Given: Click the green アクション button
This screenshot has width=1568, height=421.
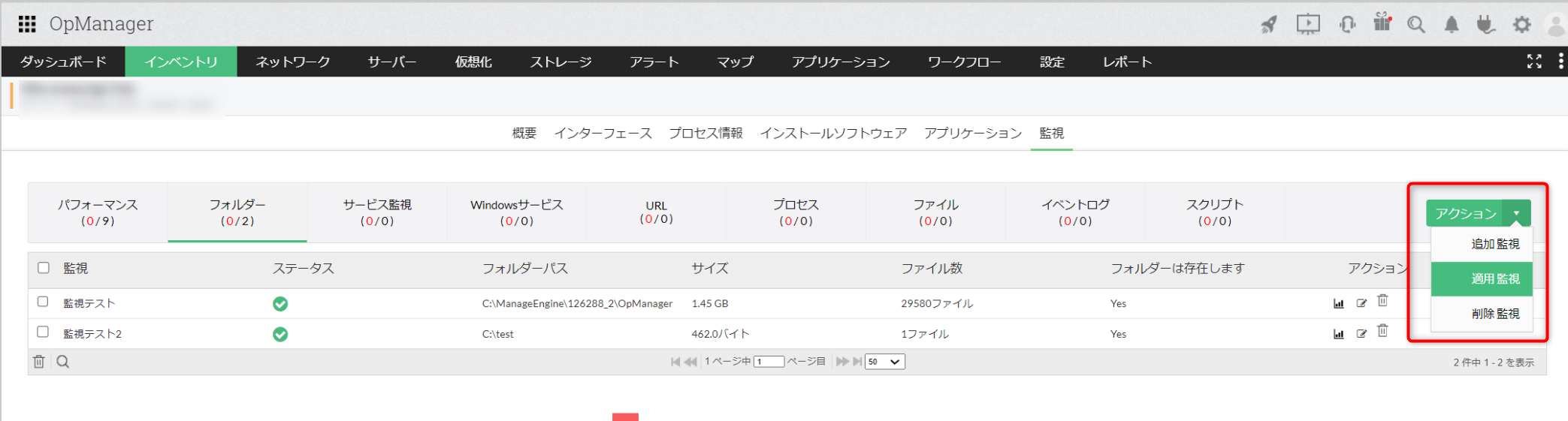Looking at the screenshot, I should tap(1465, 214).
